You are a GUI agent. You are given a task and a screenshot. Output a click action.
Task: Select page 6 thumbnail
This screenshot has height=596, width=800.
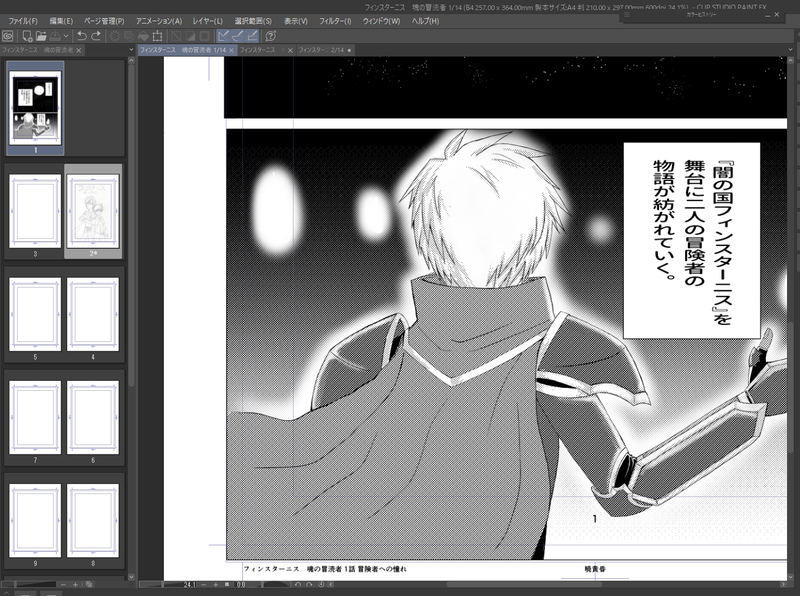click(93, 417)
